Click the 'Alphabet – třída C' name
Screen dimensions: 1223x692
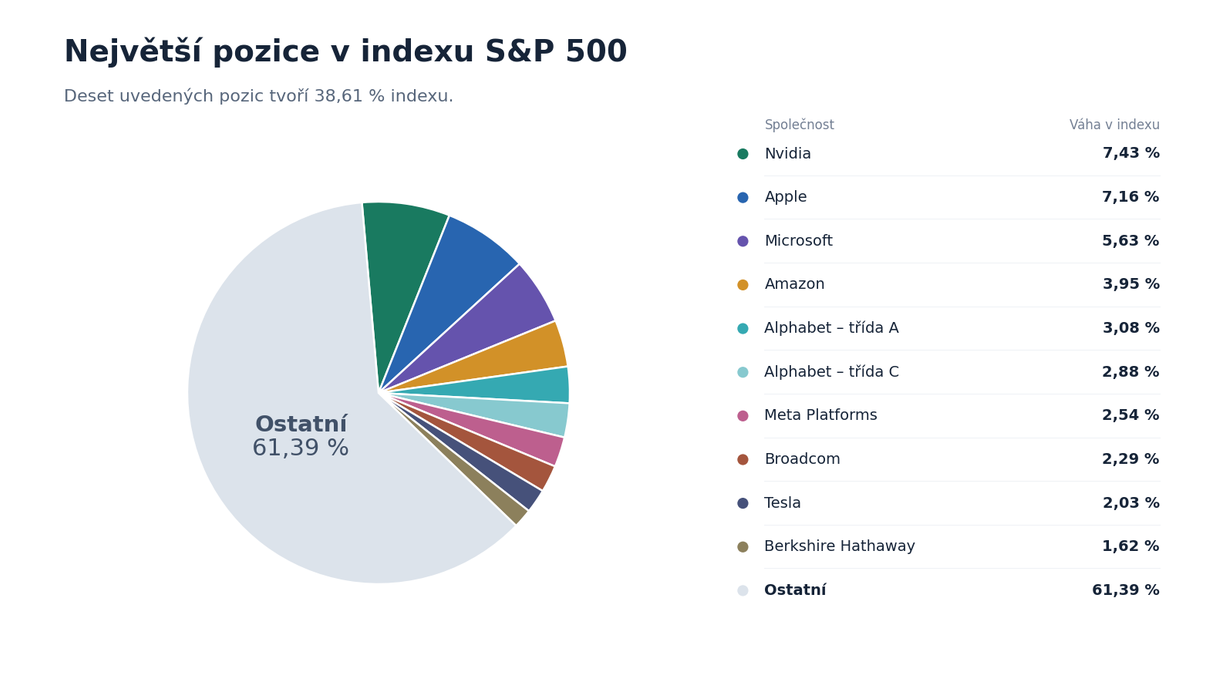coord(832,372)
